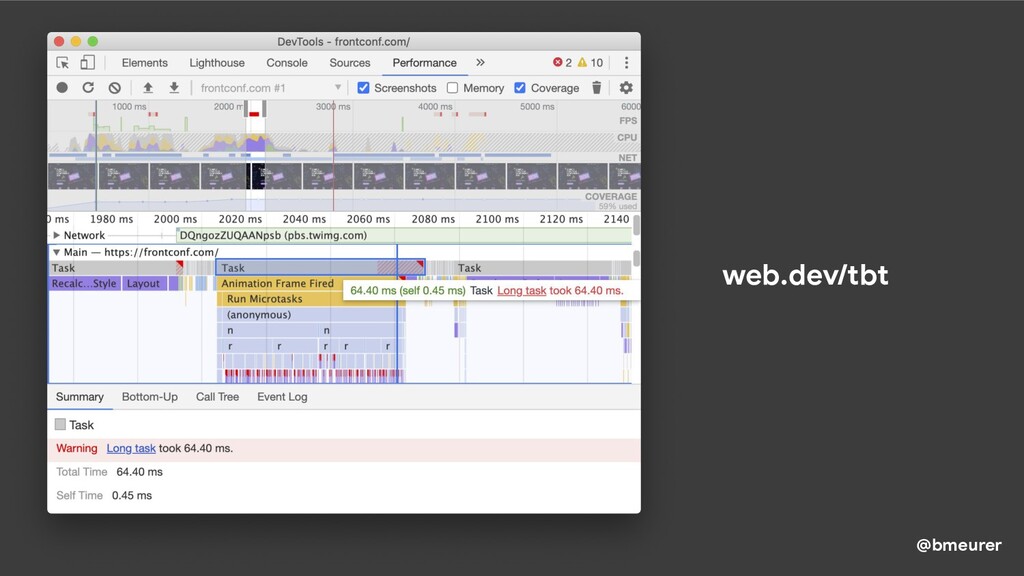
Task: Open the Event Log tab
Action: tap(282, 397)
